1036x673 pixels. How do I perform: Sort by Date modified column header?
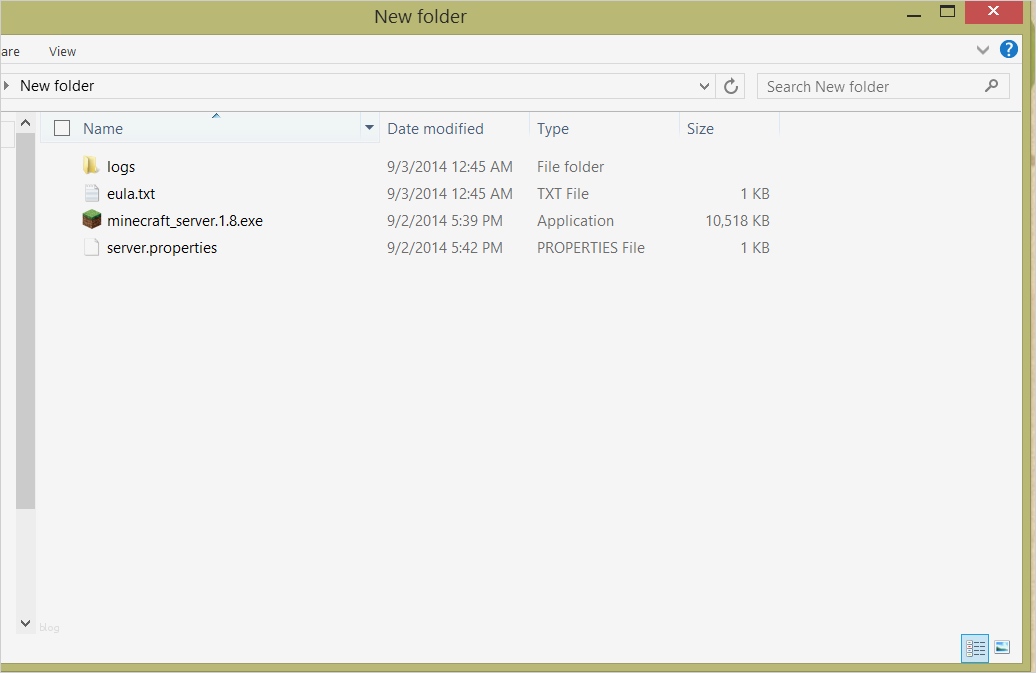point(435,129)
